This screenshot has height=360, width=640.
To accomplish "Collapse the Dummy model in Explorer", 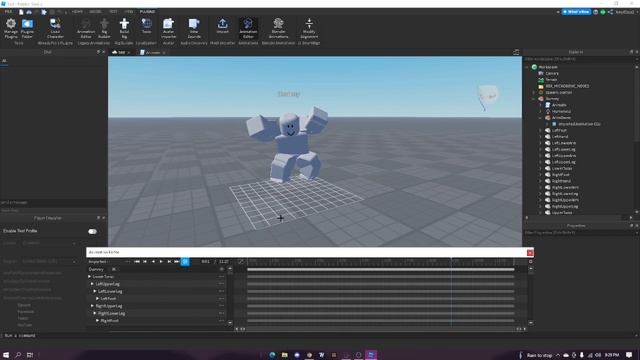I will [x=534, y=99].
